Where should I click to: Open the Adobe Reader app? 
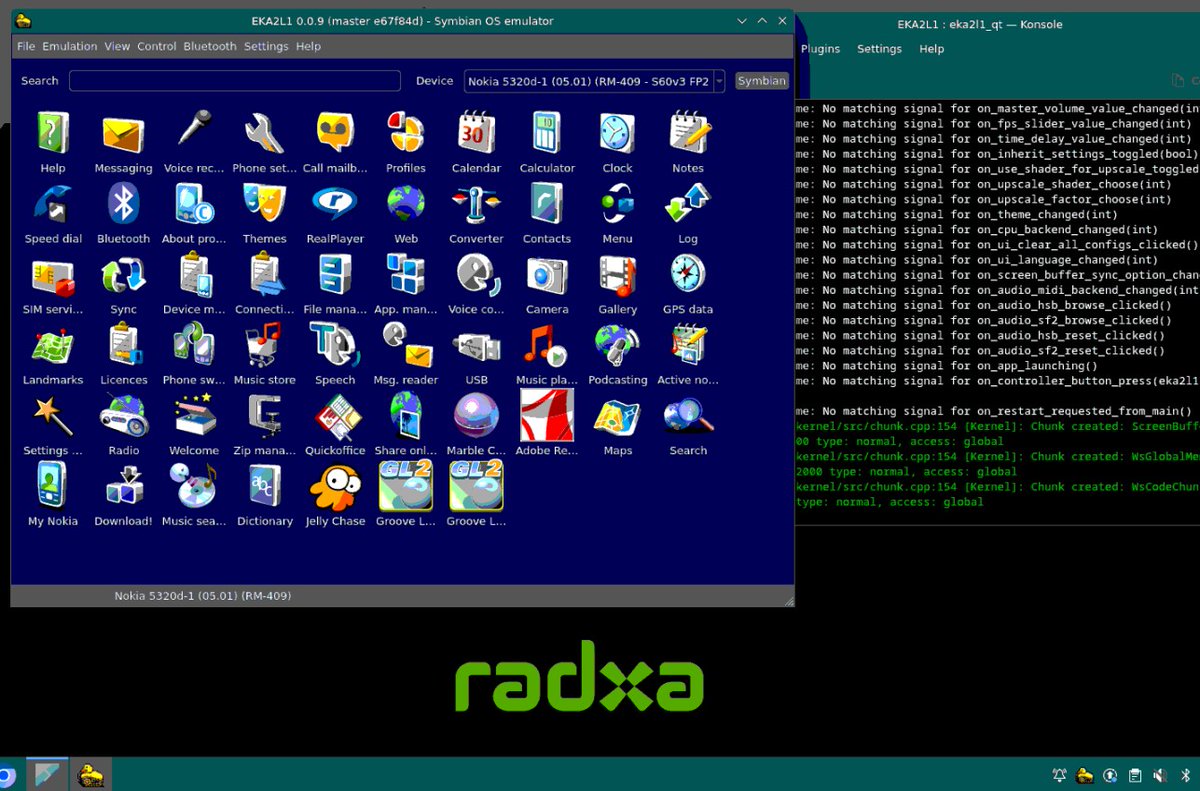(x=547, y=415)
